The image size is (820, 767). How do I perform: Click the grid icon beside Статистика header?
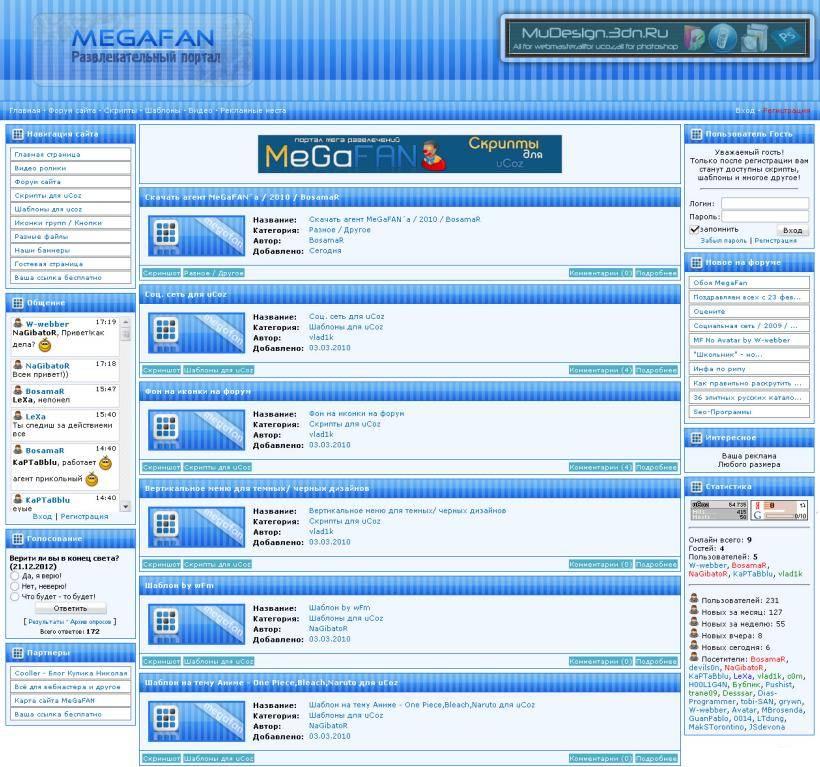click(x=696, y=487)
